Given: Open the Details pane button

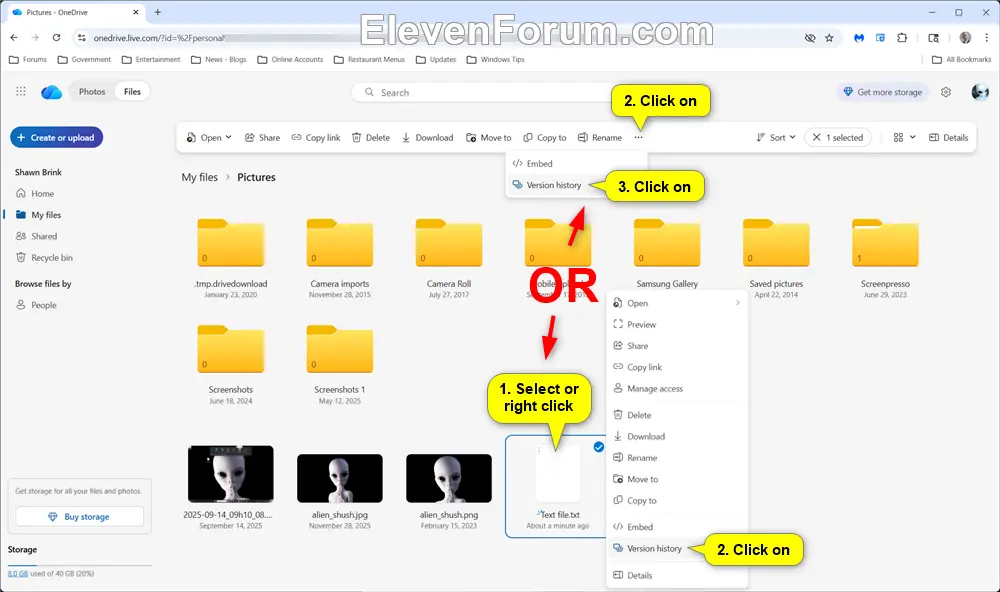Looking at the screenshot, I should [948, 138].
